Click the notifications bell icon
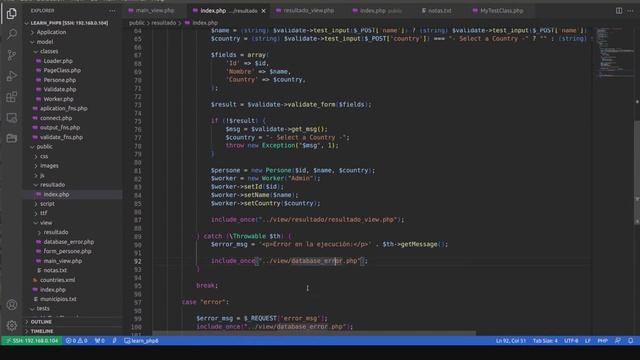This screenshot has height=360, width=640. (631, 340)
